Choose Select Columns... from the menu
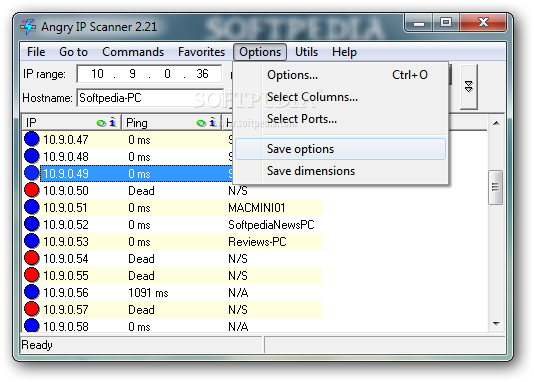The image size is (534, 382). [341, 97]
